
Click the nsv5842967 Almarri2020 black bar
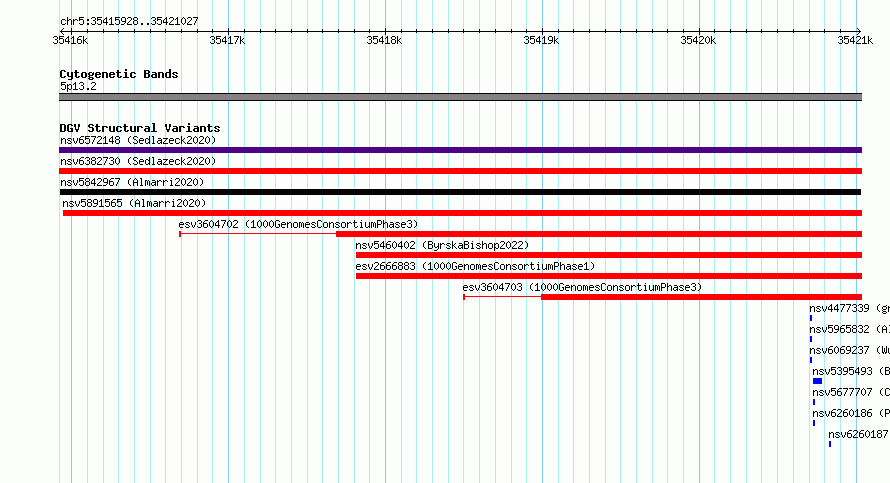coord(460,192)
